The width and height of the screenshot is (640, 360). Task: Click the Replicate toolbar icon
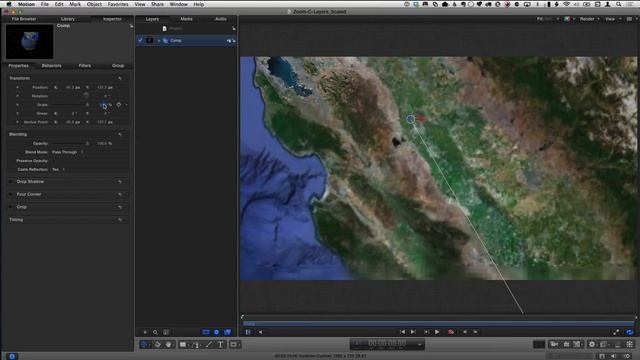[x=629, y=344]
